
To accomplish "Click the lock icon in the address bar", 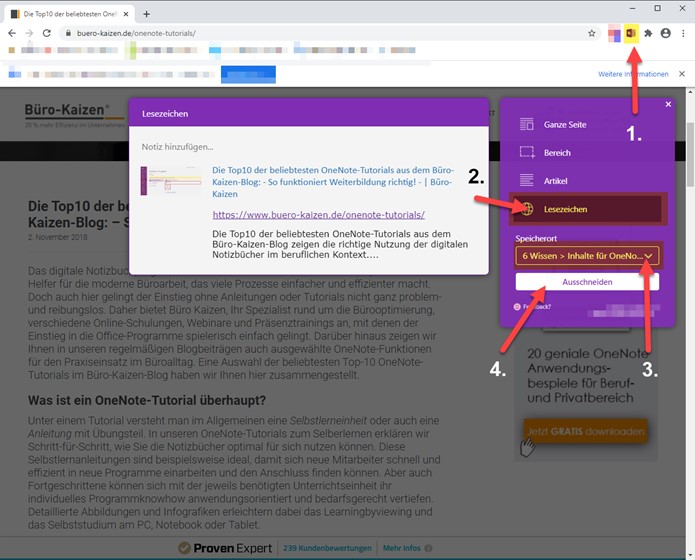I will pyautogui.click(x=68, y=33).
